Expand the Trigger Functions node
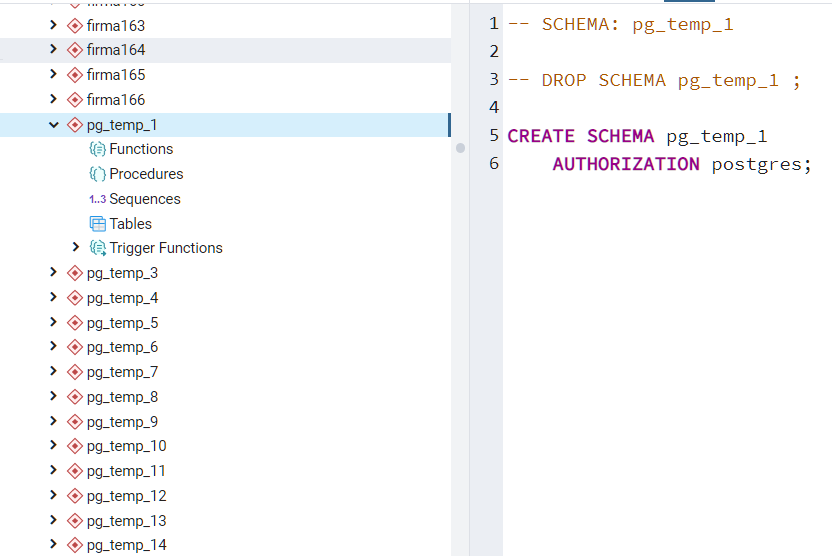Image resolution: width=832 pixels, height=556 pixels. click(x=76, y=247)
